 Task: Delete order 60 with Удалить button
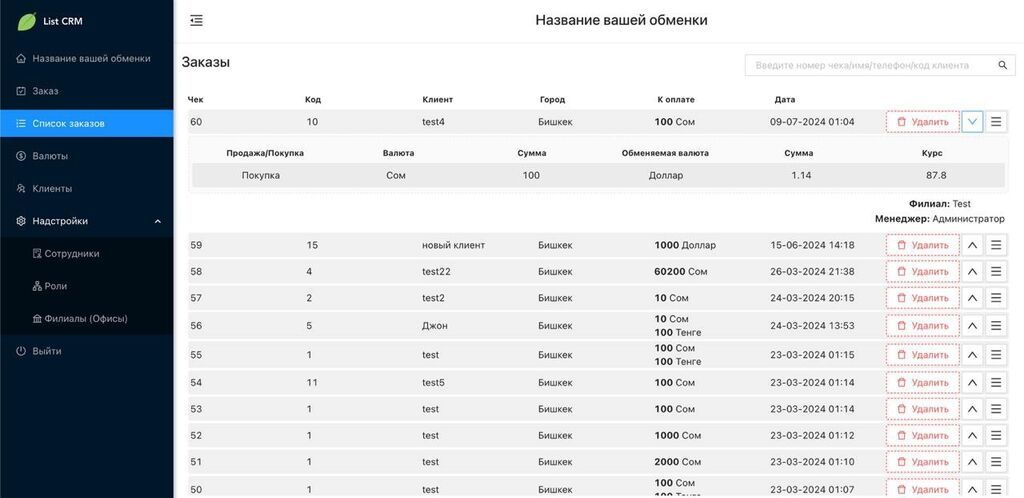[x=922, y=122]
